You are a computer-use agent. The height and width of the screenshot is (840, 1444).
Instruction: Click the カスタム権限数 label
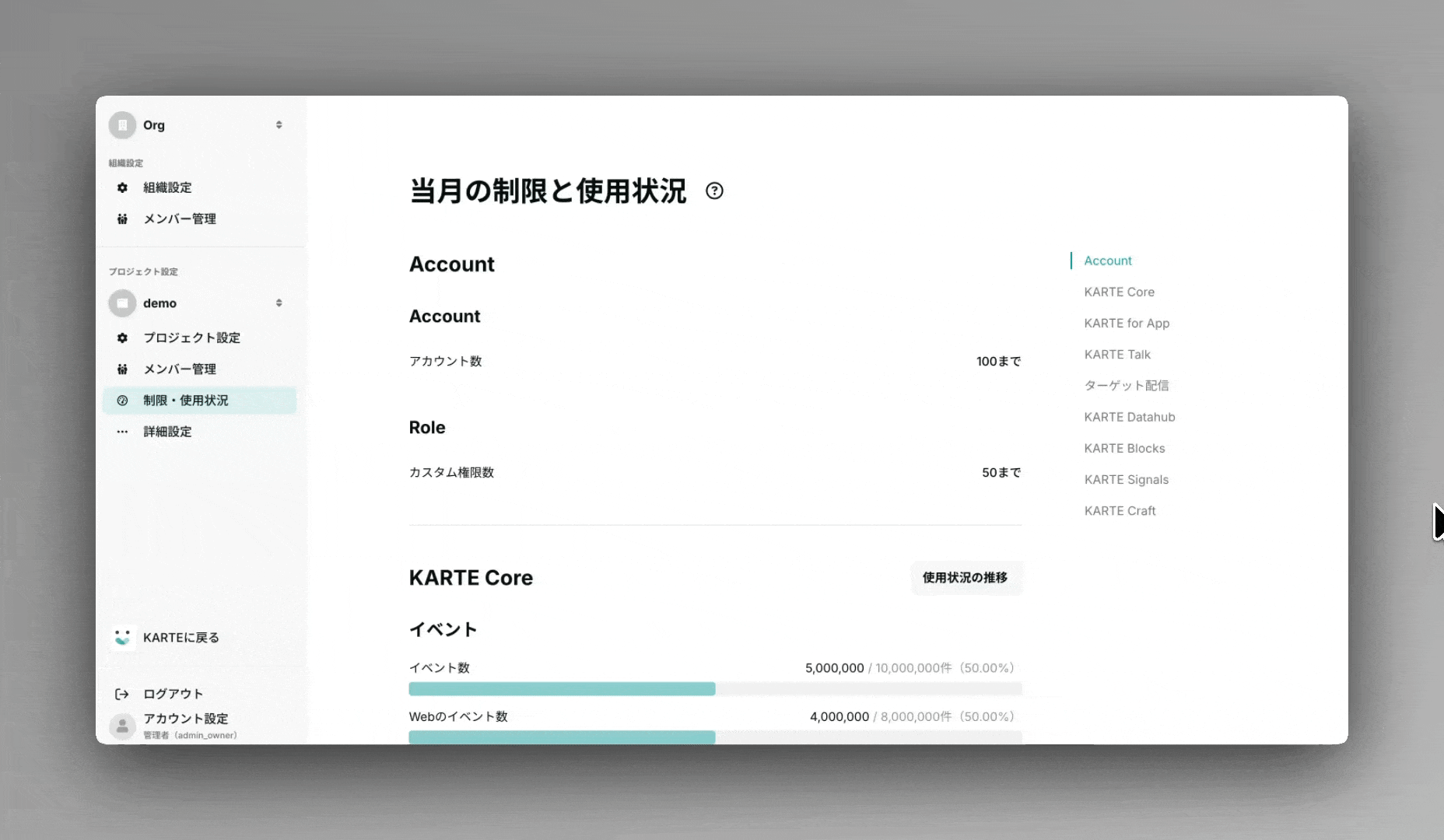[452, 472]
